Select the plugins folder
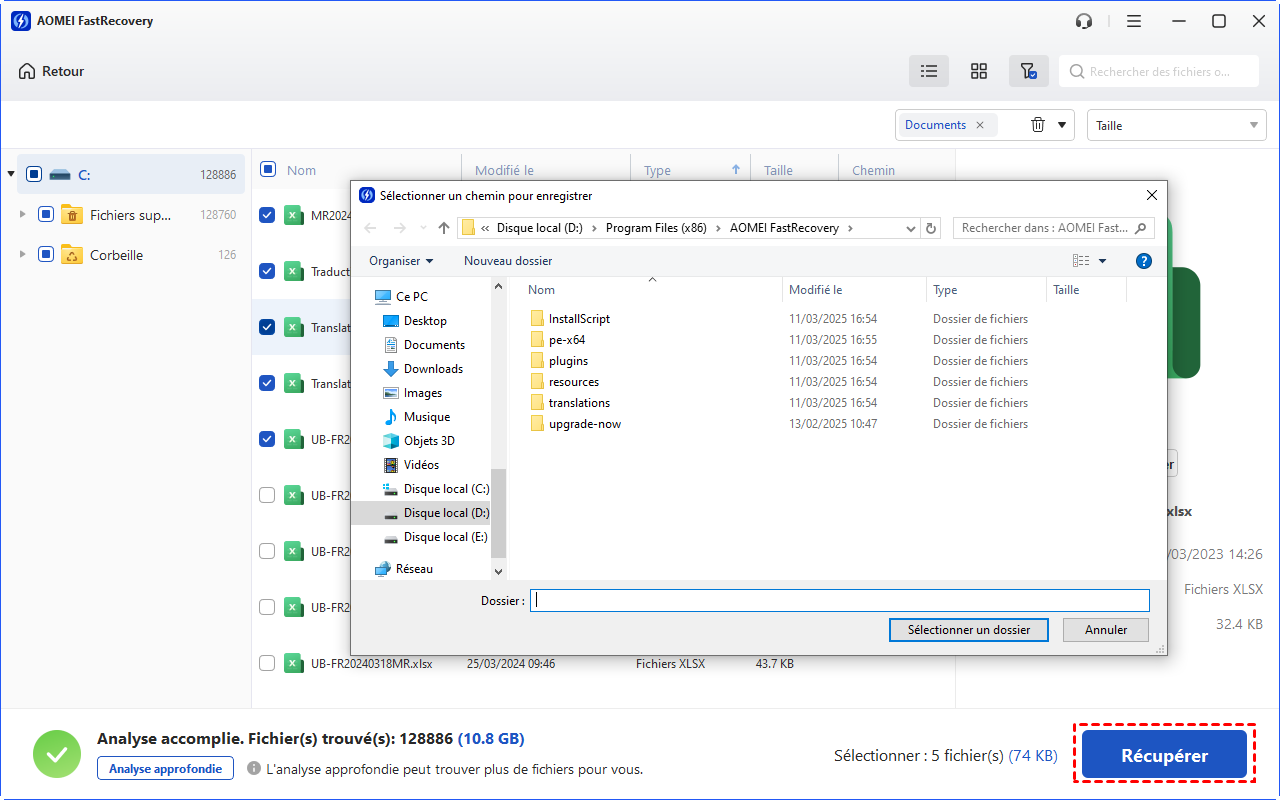Screen dimensions: 1280x800 click(x=568, y=361)
